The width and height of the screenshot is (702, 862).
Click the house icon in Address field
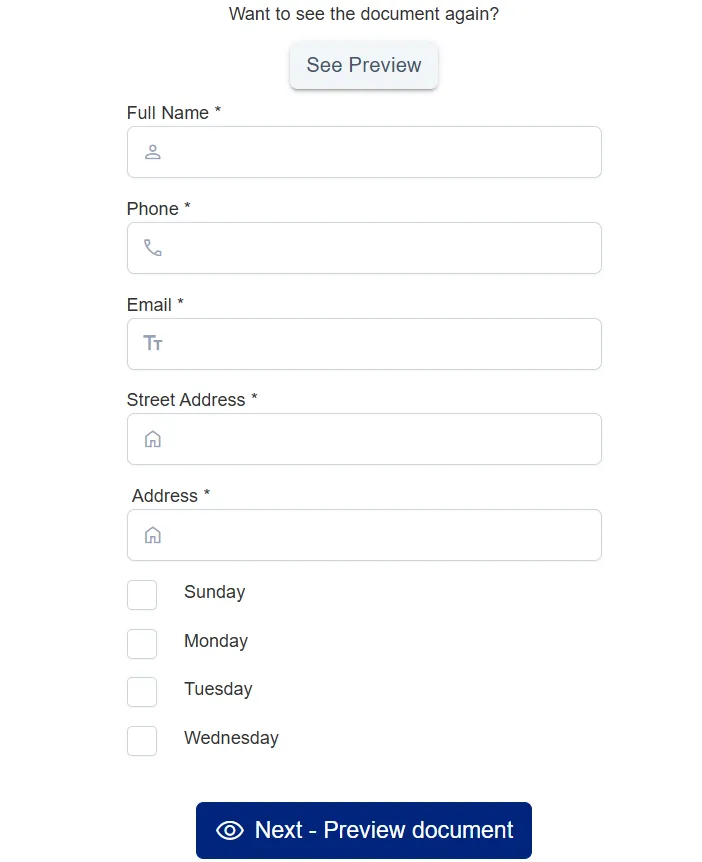click(x=152, y=535)
